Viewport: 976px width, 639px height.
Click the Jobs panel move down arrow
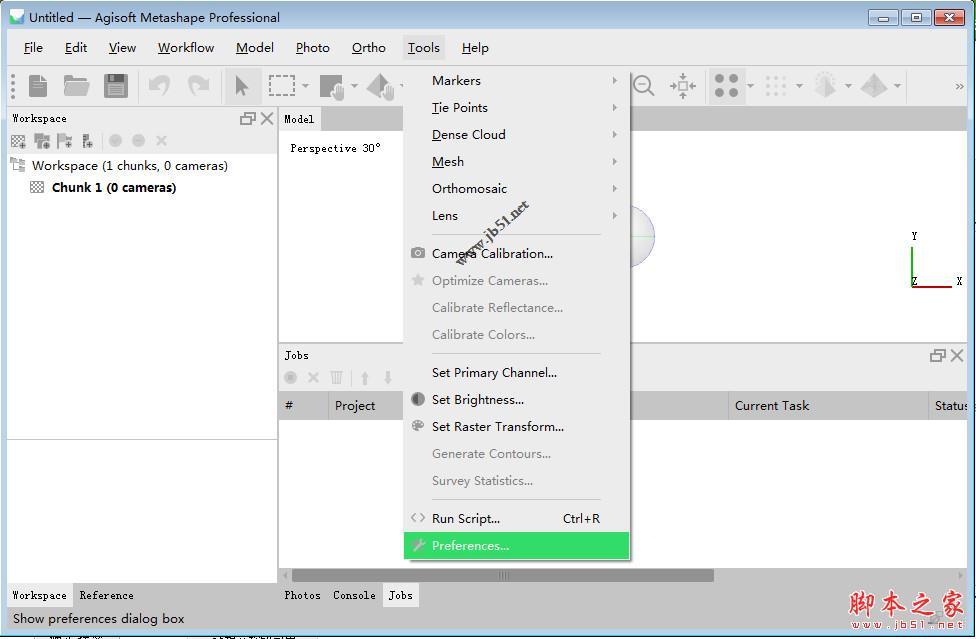tap(388, 377)
